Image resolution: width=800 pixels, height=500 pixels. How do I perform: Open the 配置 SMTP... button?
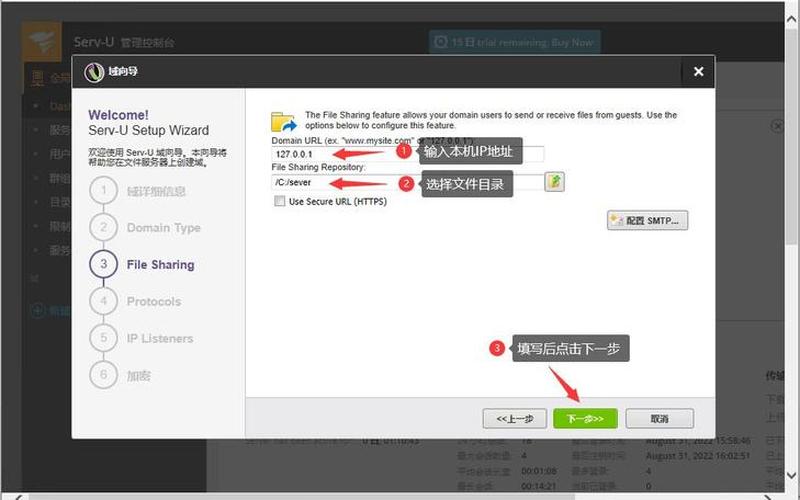[647, 220]
